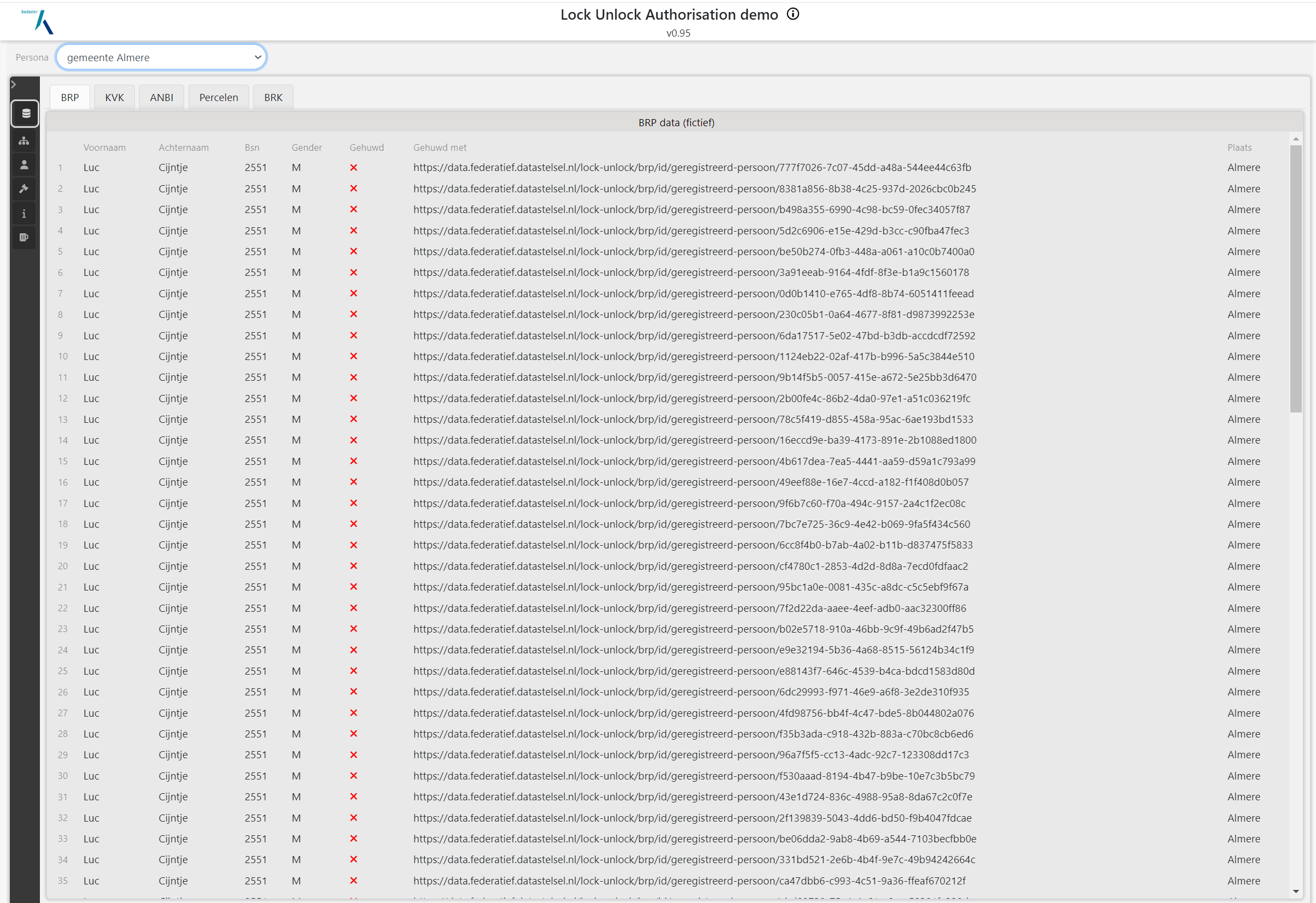Image resolution: width=1316 pixels, height=903 pixels.
Task: Click the red X Gehuwd mark in row 5
Action: (x=354, y=251)
